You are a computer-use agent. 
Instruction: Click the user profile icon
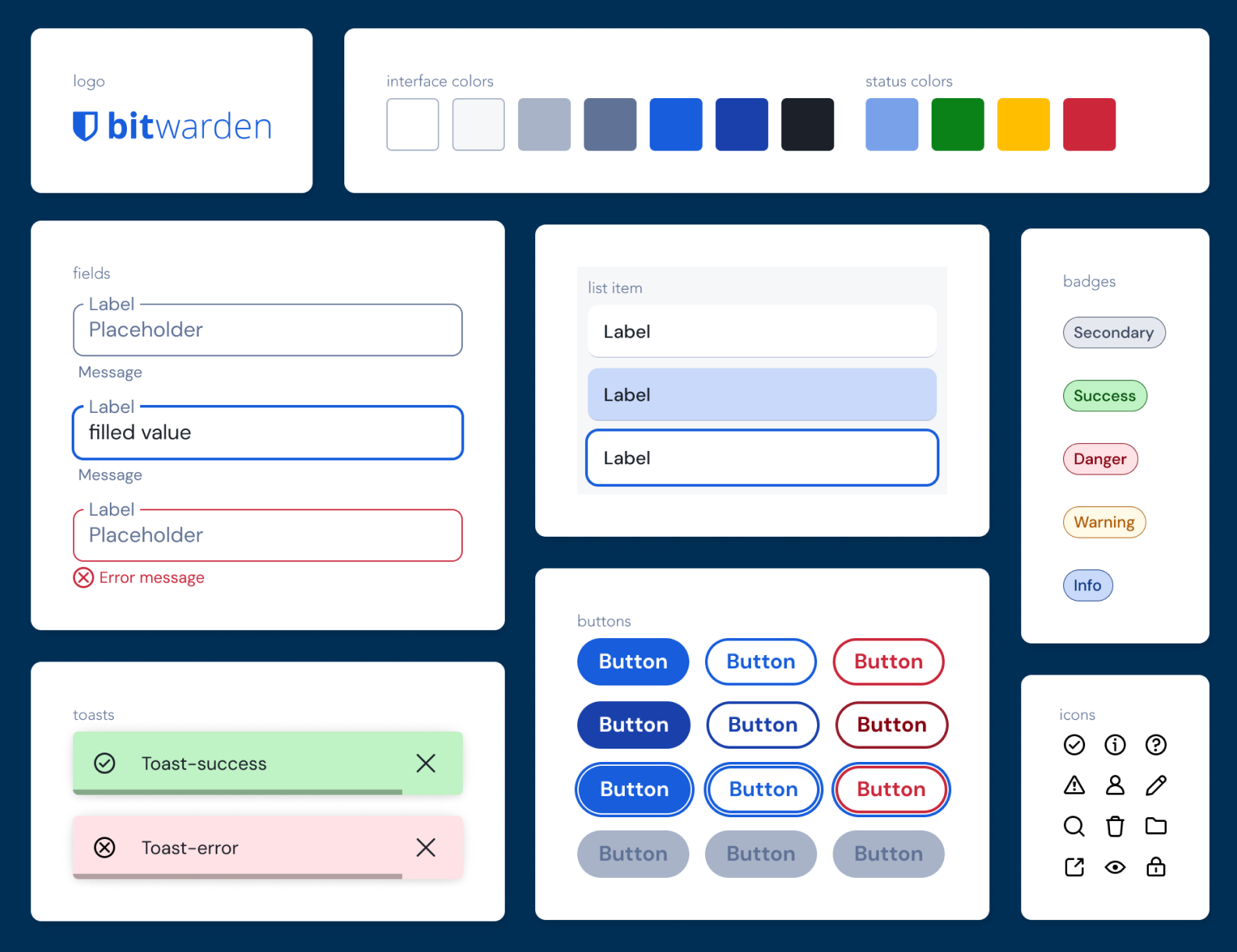[1115, 785]
